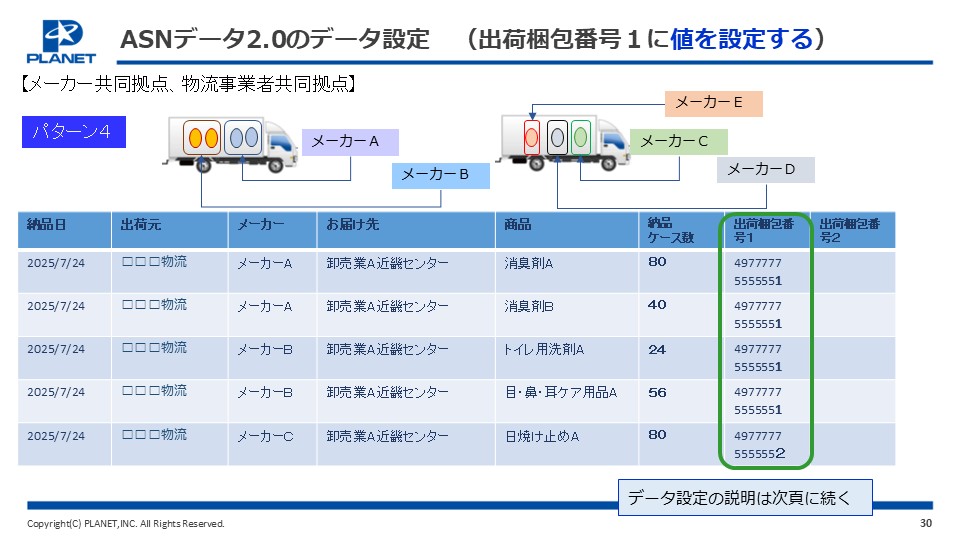Click the 消臭剤A product cell
The width and height of the screenshot is (960, 540).
pyautogui.click(x=566, y=271)
